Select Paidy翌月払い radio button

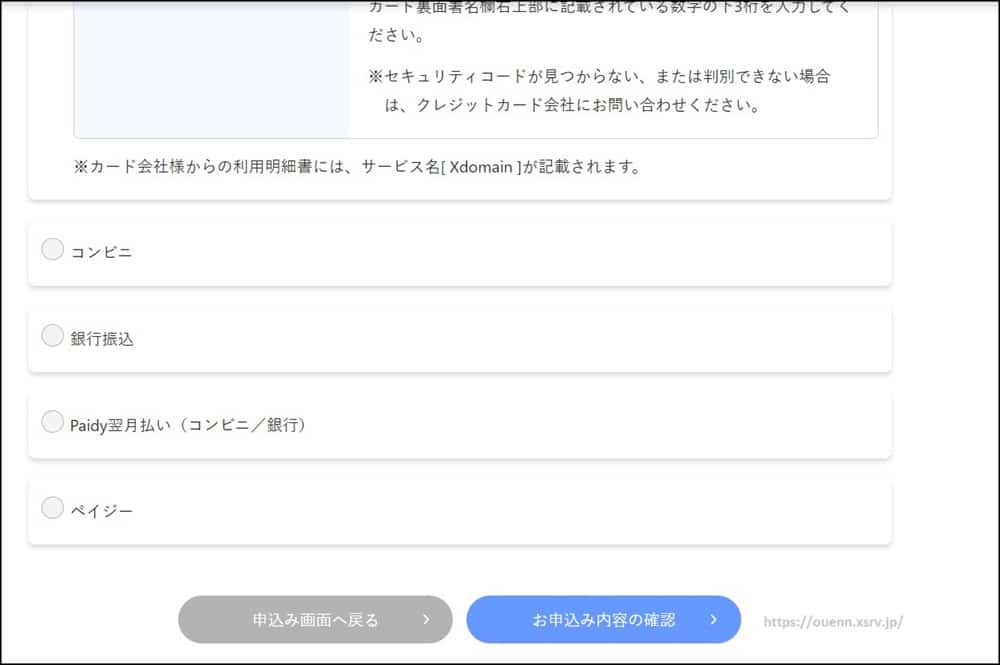pyautogui.click(x=53, y=422)
